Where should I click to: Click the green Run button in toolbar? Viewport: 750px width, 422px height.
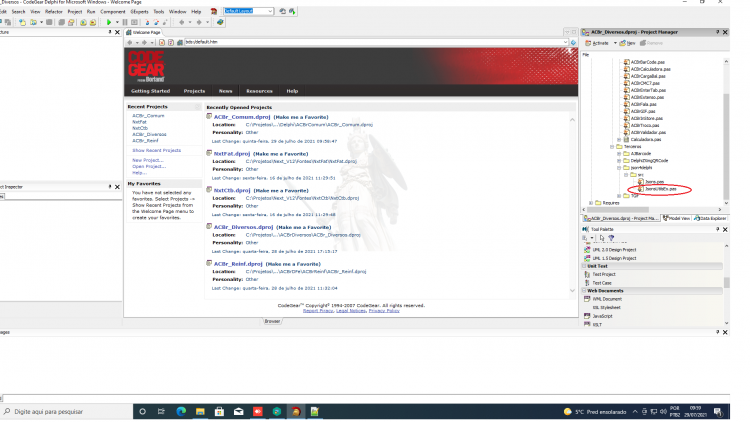tap(109, 22)
